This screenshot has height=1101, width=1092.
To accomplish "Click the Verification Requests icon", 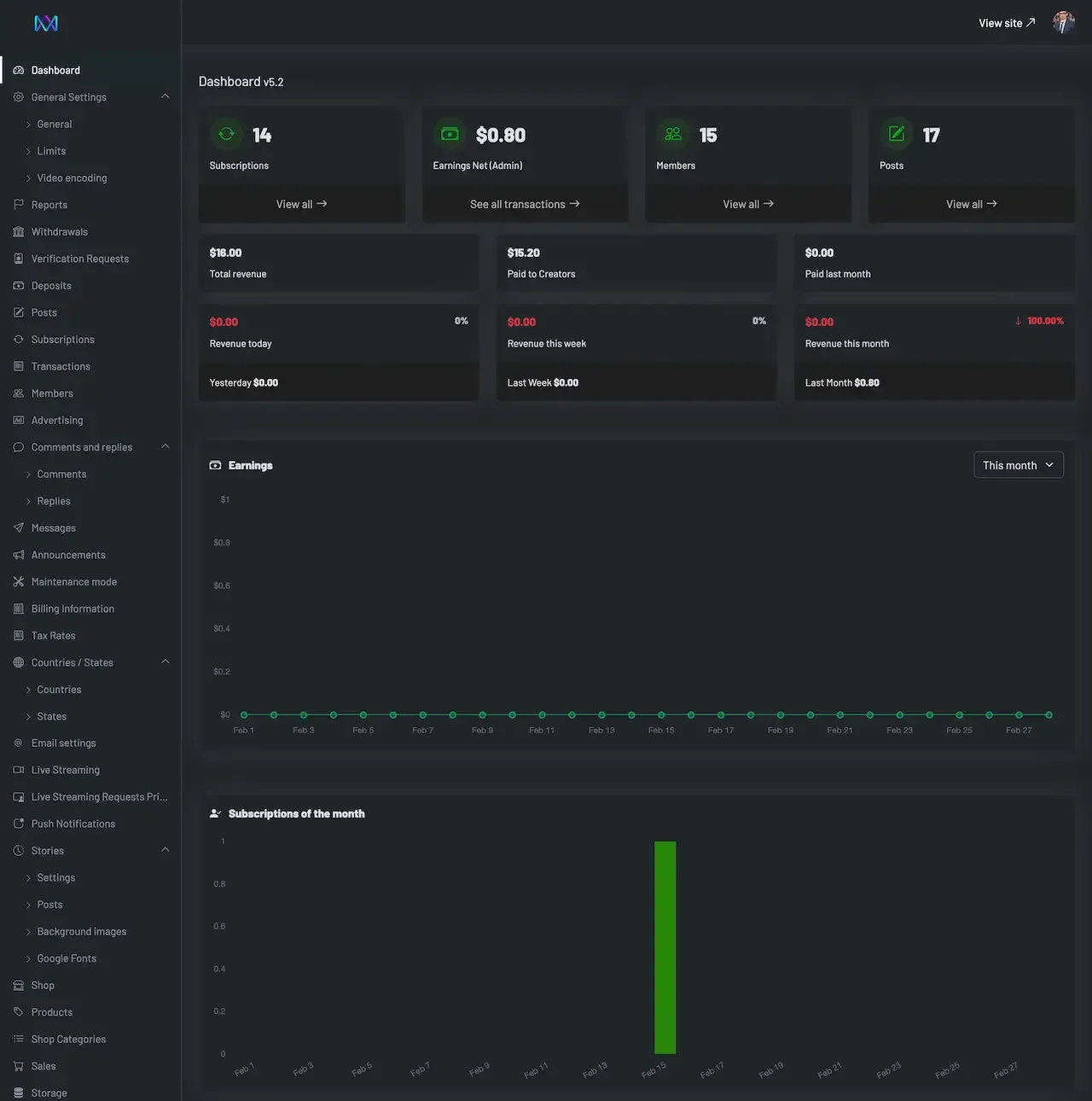I will pos(19,259).
